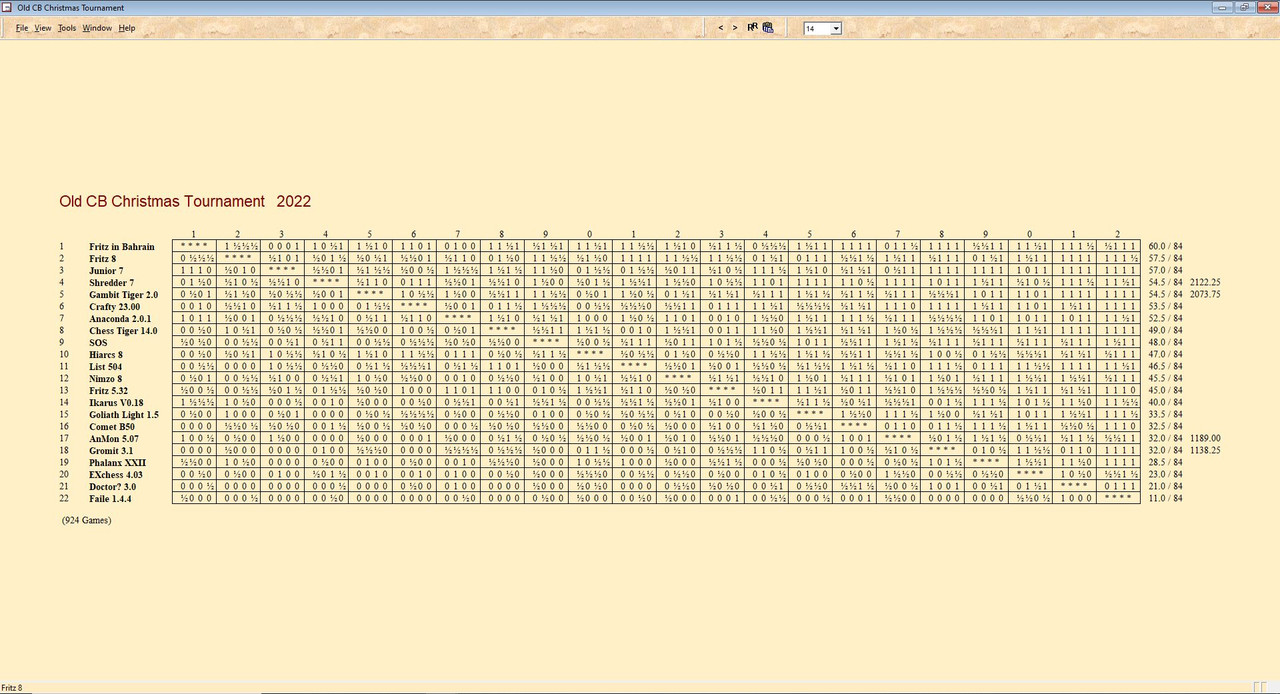The width and height of the screenshot is (1280, 694).
Task: Select player Gambit Tiger 2.0
Action: point(123,295)
